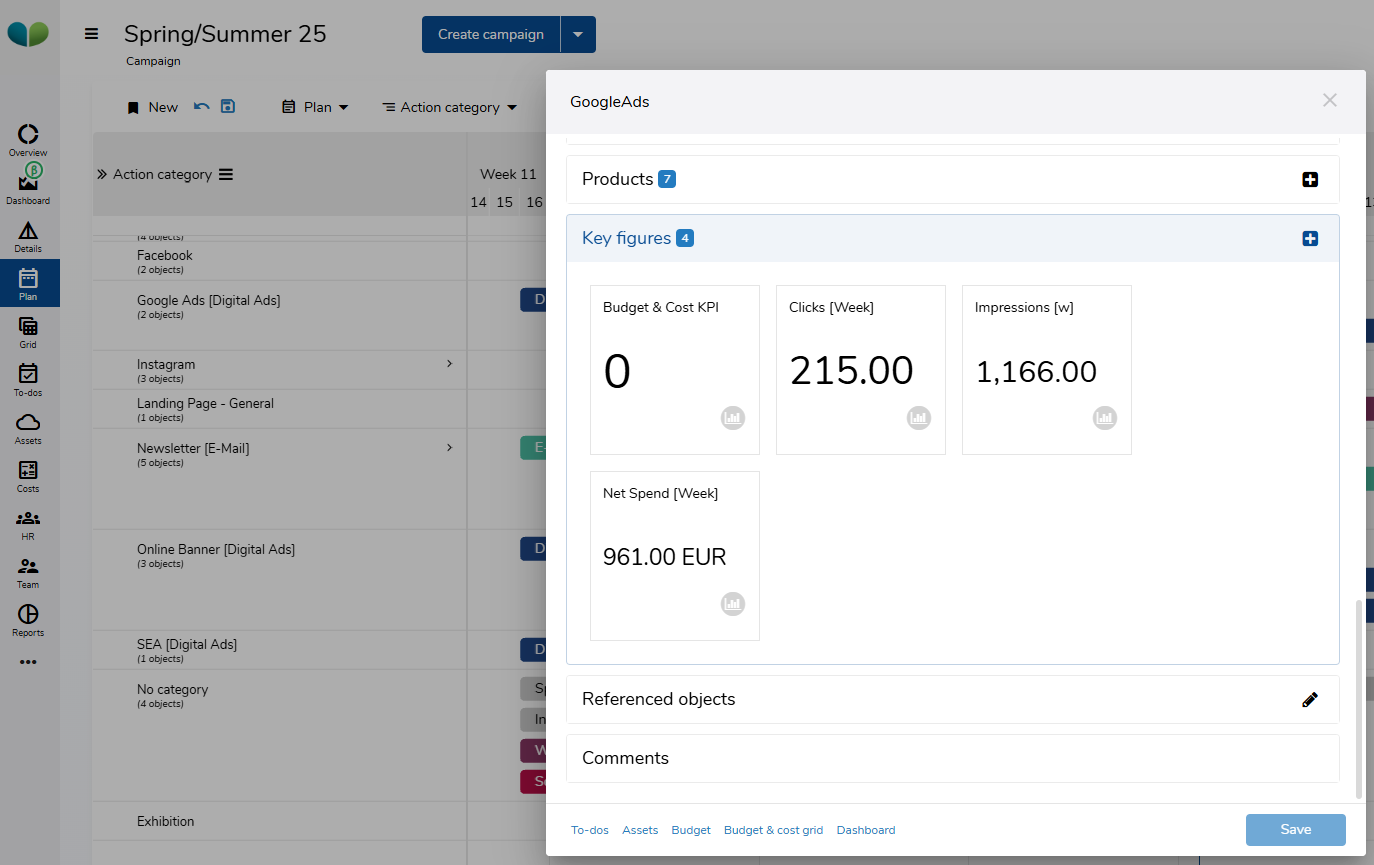Open the Assets cloud icon
This screenshot has width=1374, height=865.
(28, 428)
